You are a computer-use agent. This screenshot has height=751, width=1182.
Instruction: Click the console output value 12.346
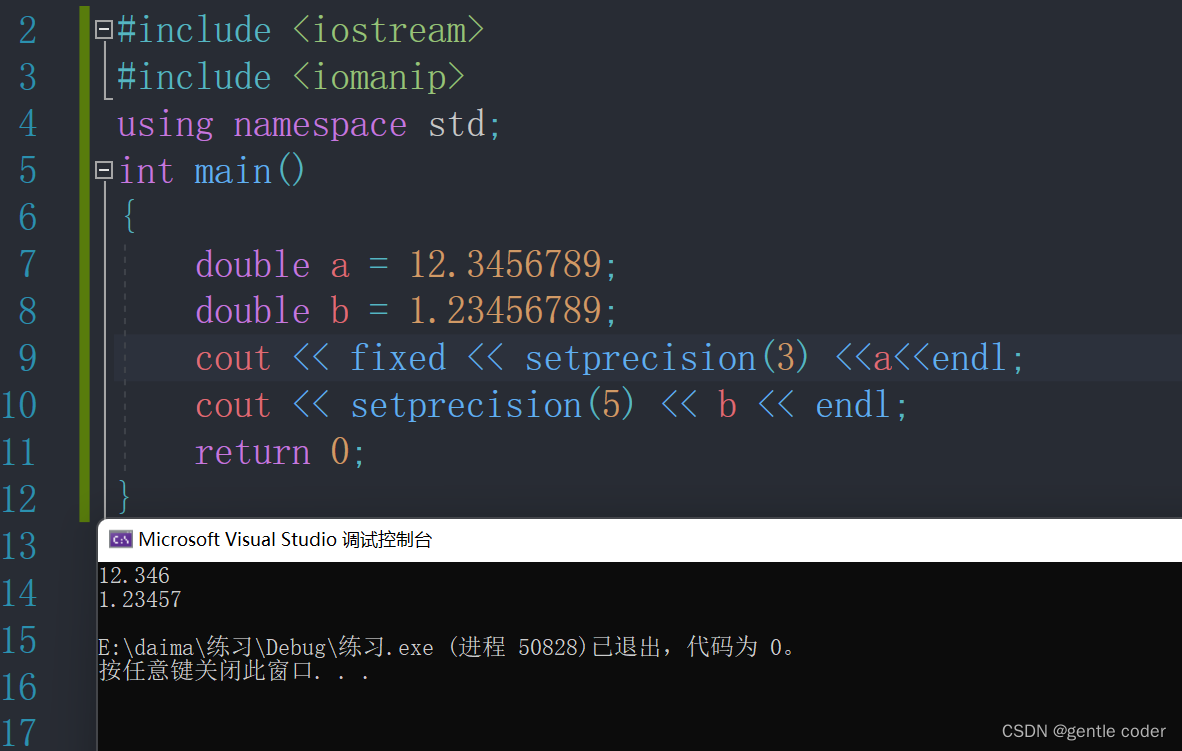click(x=134, y=575)
